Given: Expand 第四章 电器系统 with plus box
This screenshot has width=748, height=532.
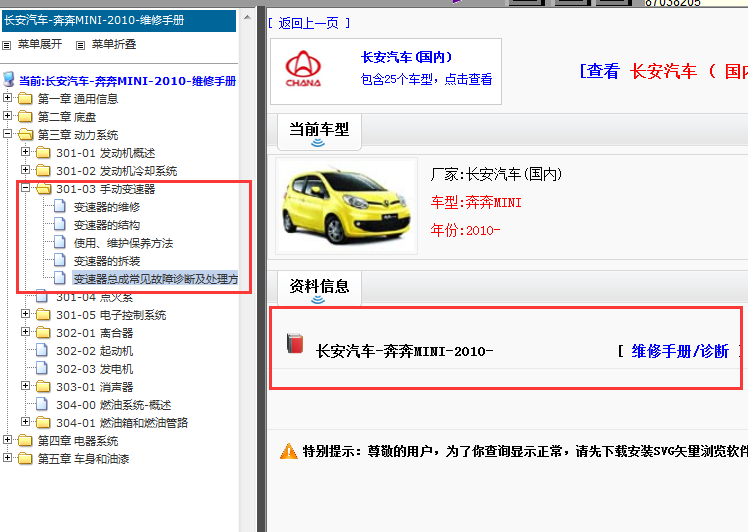Looking at the screenshot, I should (7, 439).
